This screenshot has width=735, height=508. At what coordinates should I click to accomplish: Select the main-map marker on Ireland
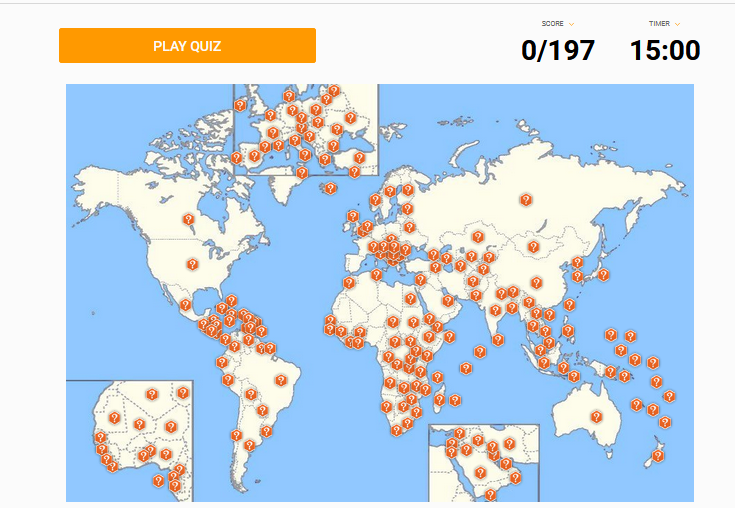tap(352, 216)
